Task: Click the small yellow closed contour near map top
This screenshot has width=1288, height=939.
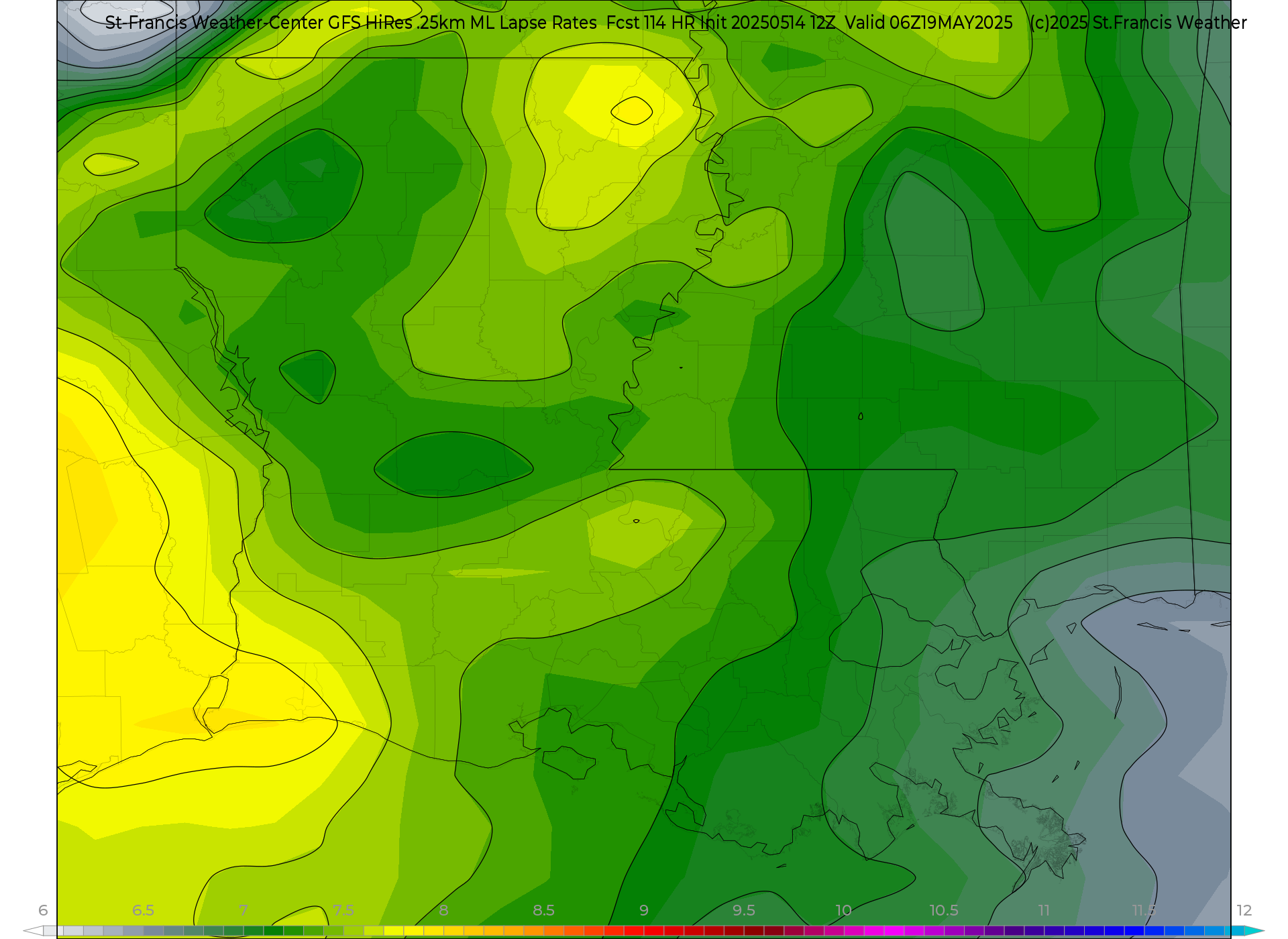Action: 632,111
